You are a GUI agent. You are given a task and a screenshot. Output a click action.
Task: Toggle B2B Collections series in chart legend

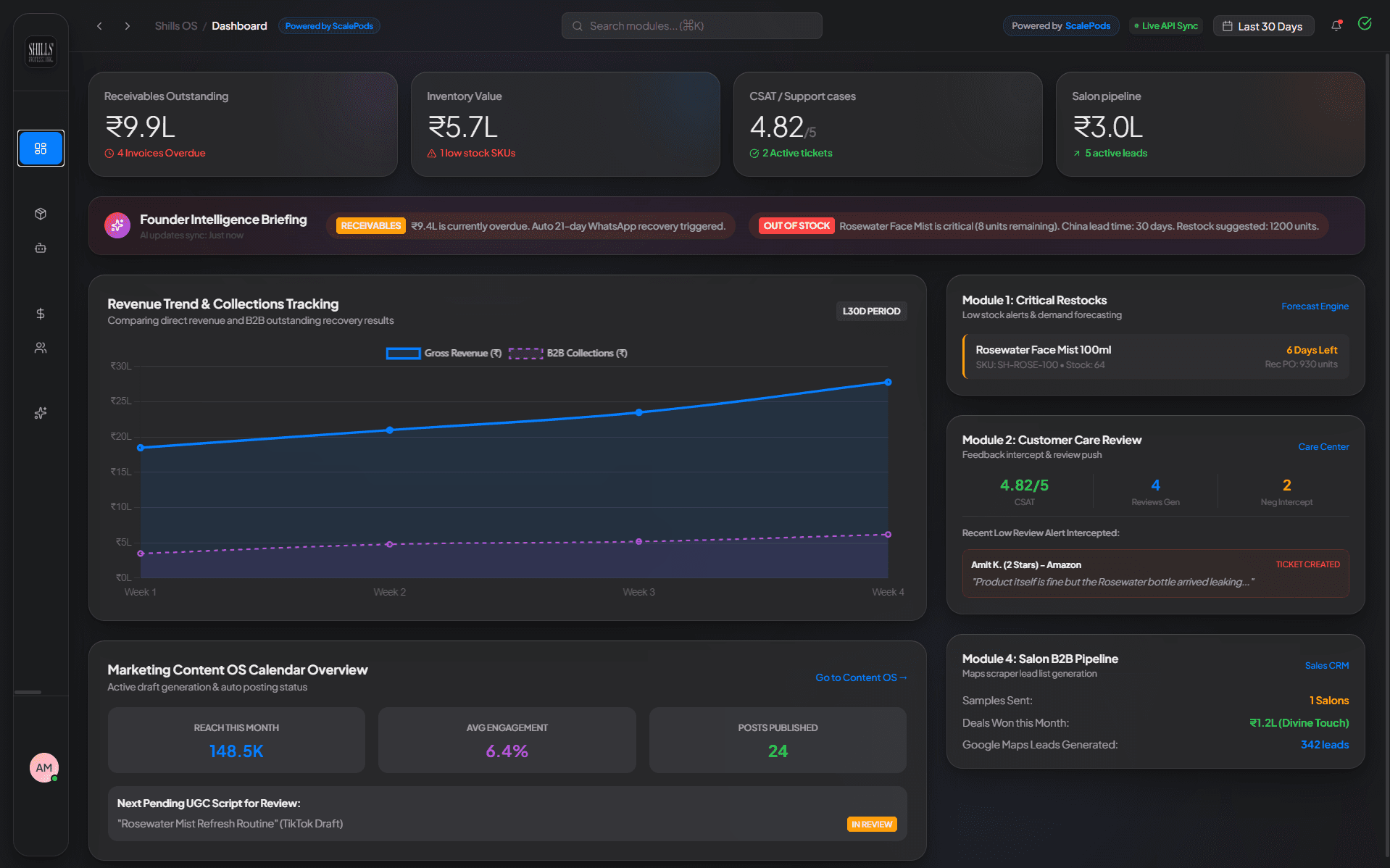coord(568,354)
